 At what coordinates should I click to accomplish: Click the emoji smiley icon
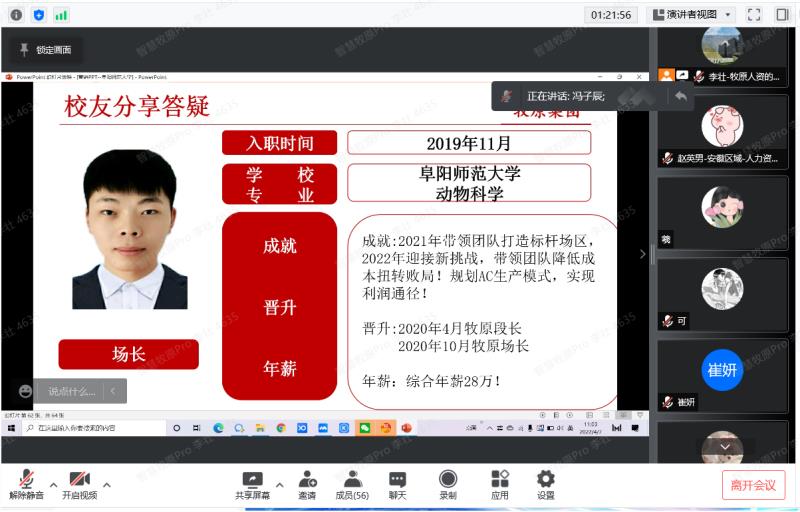pos(25,391)
